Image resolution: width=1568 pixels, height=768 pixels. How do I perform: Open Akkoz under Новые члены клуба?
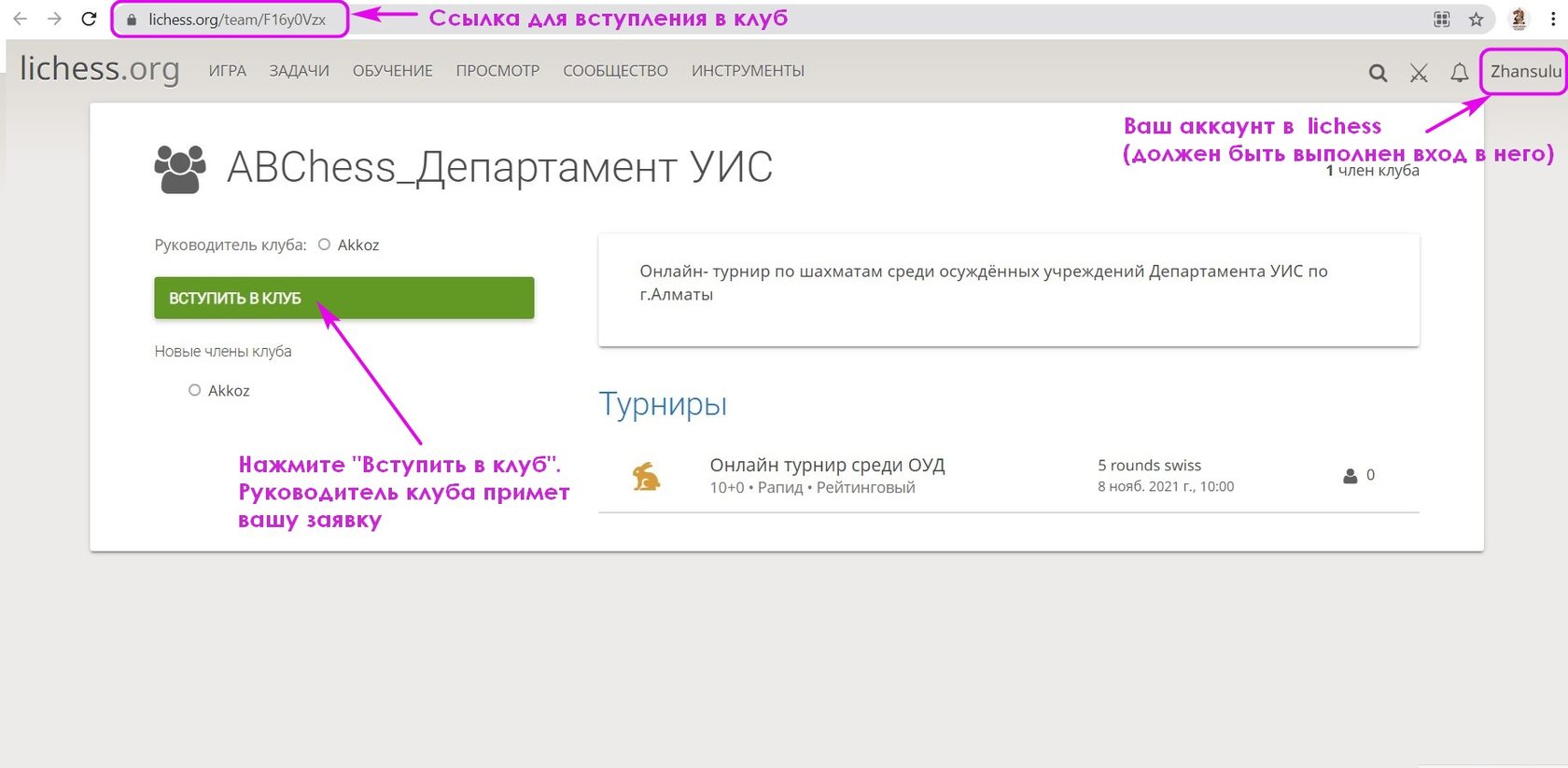pos(219,390)
